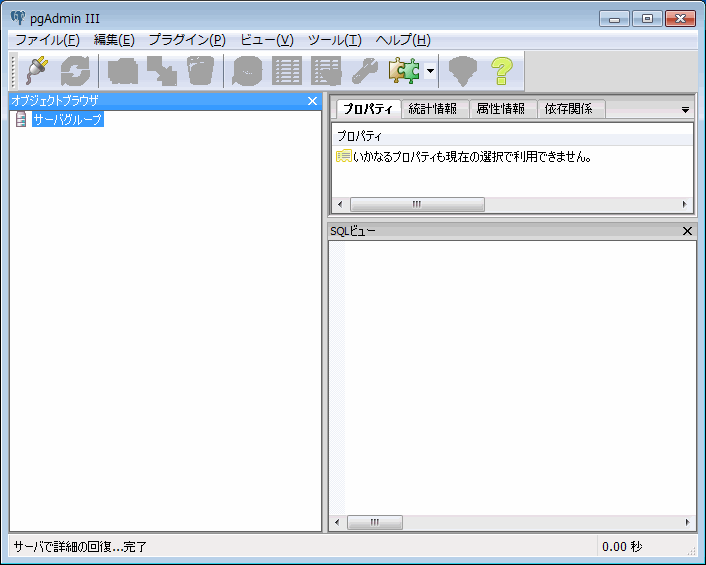706x565 pixels.
Task: Click the pgAdmin elephant title bar icon
Action: click(18, 18)
